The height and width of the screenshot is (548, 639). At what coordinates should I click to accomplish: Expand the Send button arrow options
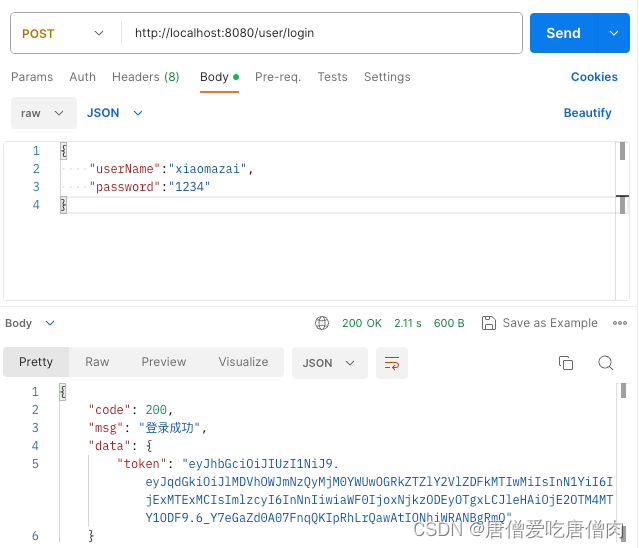(x=613, y=33)
